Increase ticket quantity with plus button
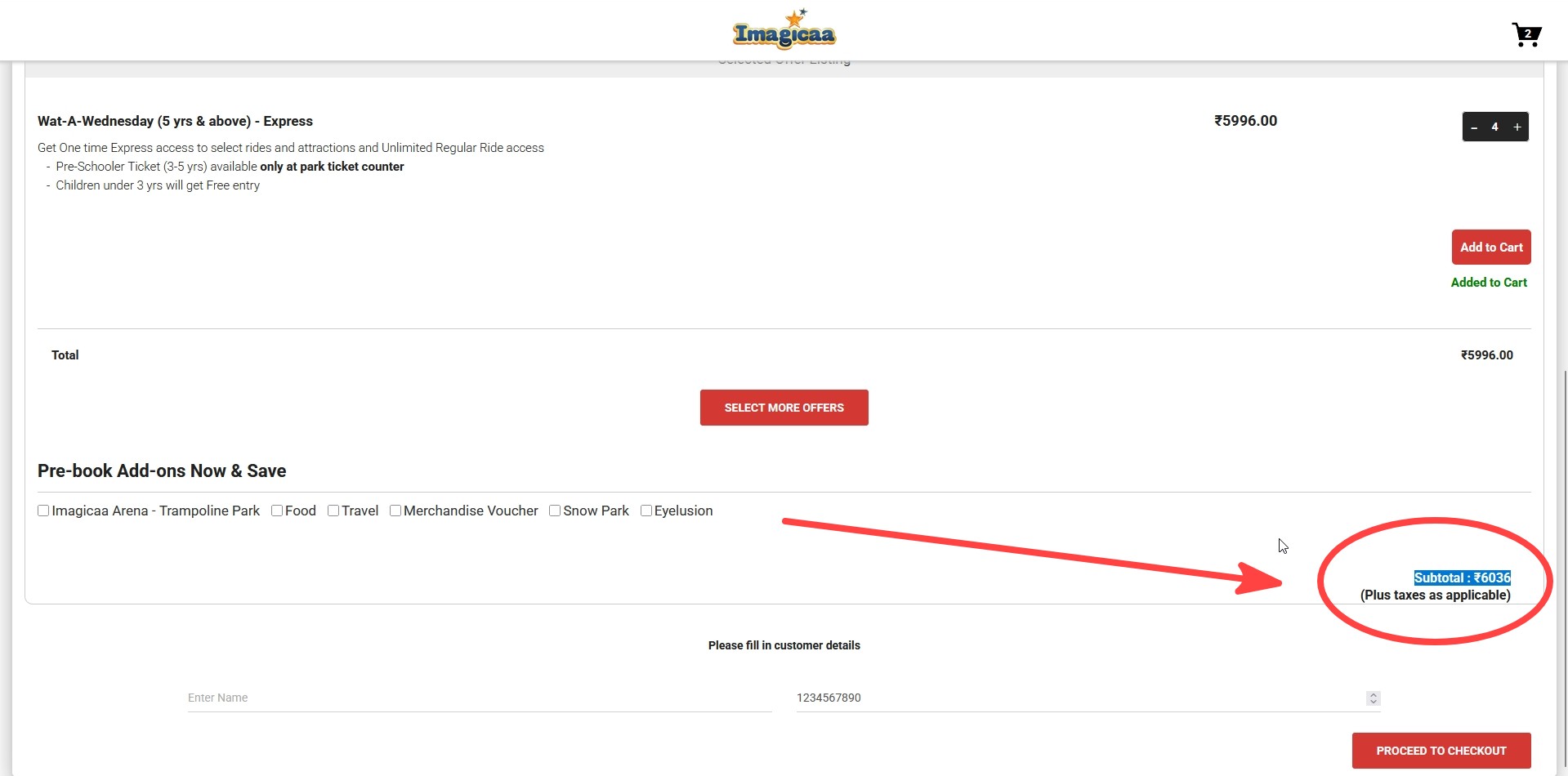The image size is (1568, 776). pos(1517,127)
